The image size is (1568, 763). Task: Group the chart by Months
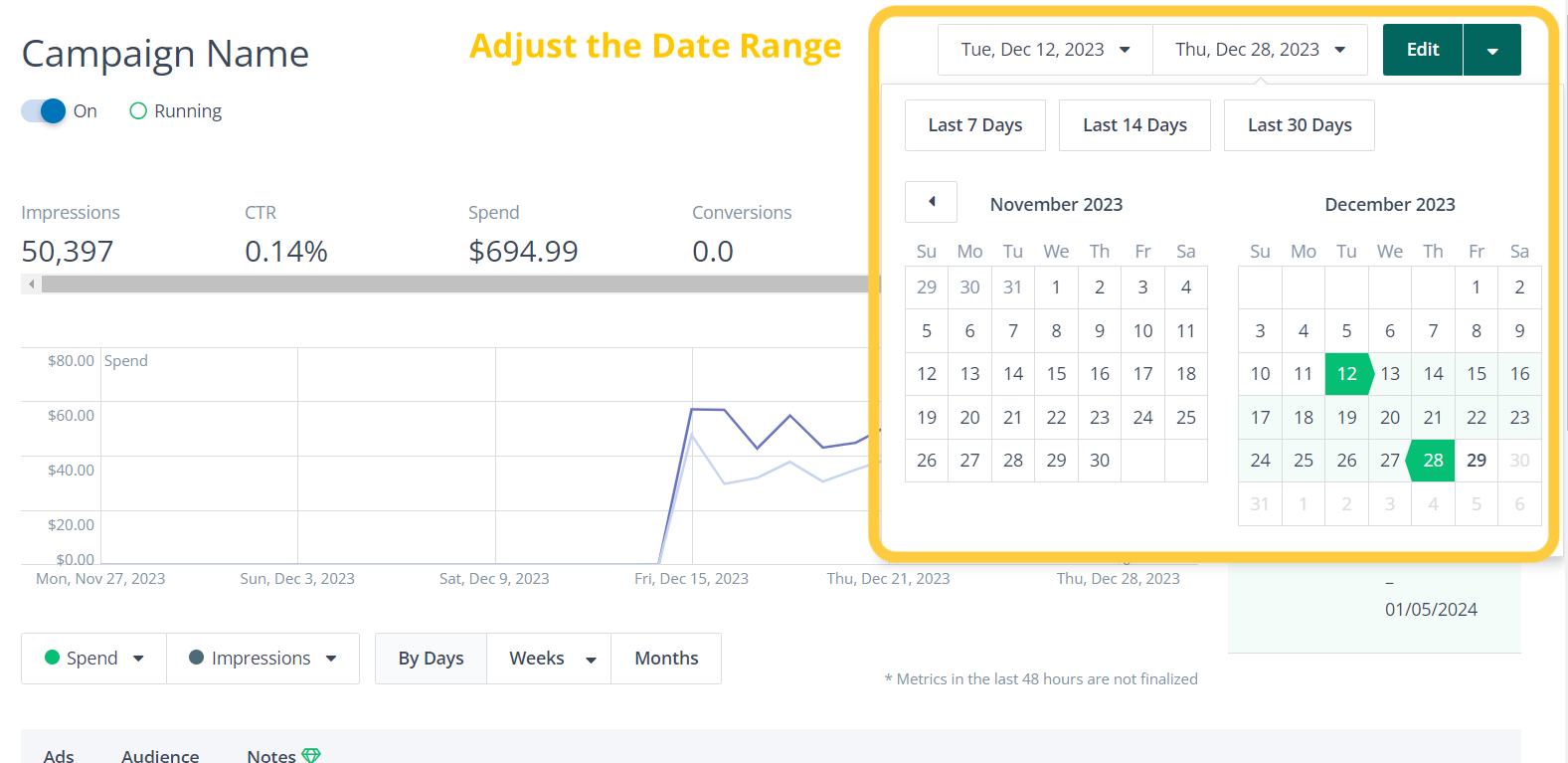[x=666, y=659]
